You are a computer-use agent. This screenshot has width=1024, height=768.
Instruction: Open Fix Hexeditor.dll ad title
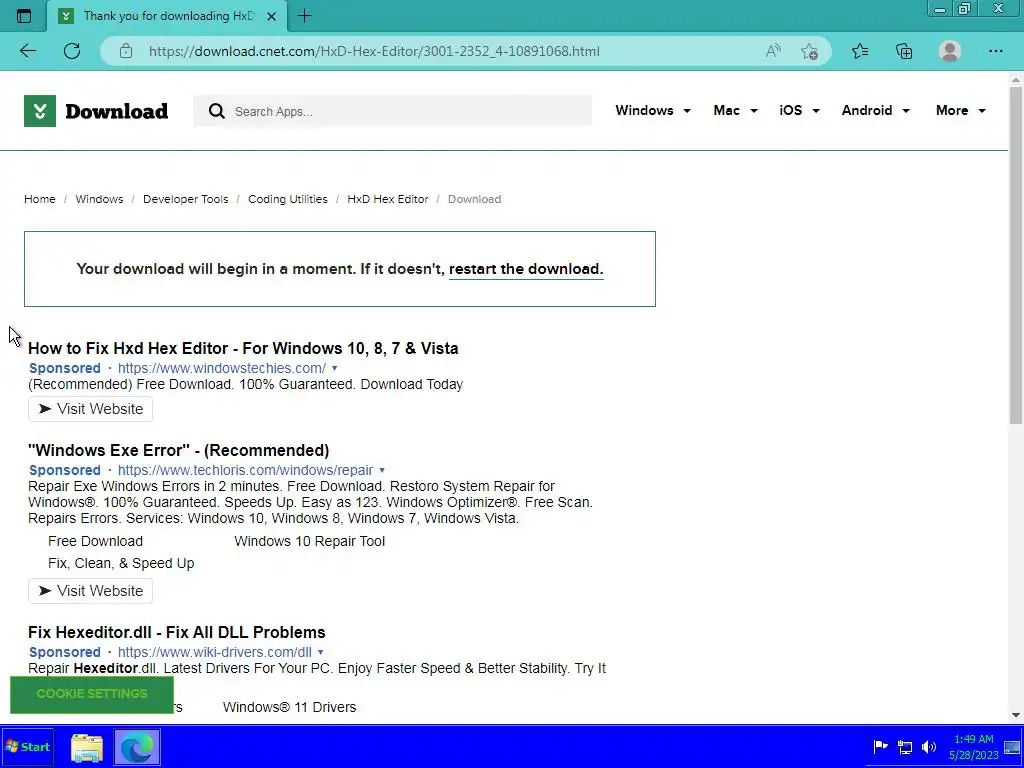[x=176, y=632]
